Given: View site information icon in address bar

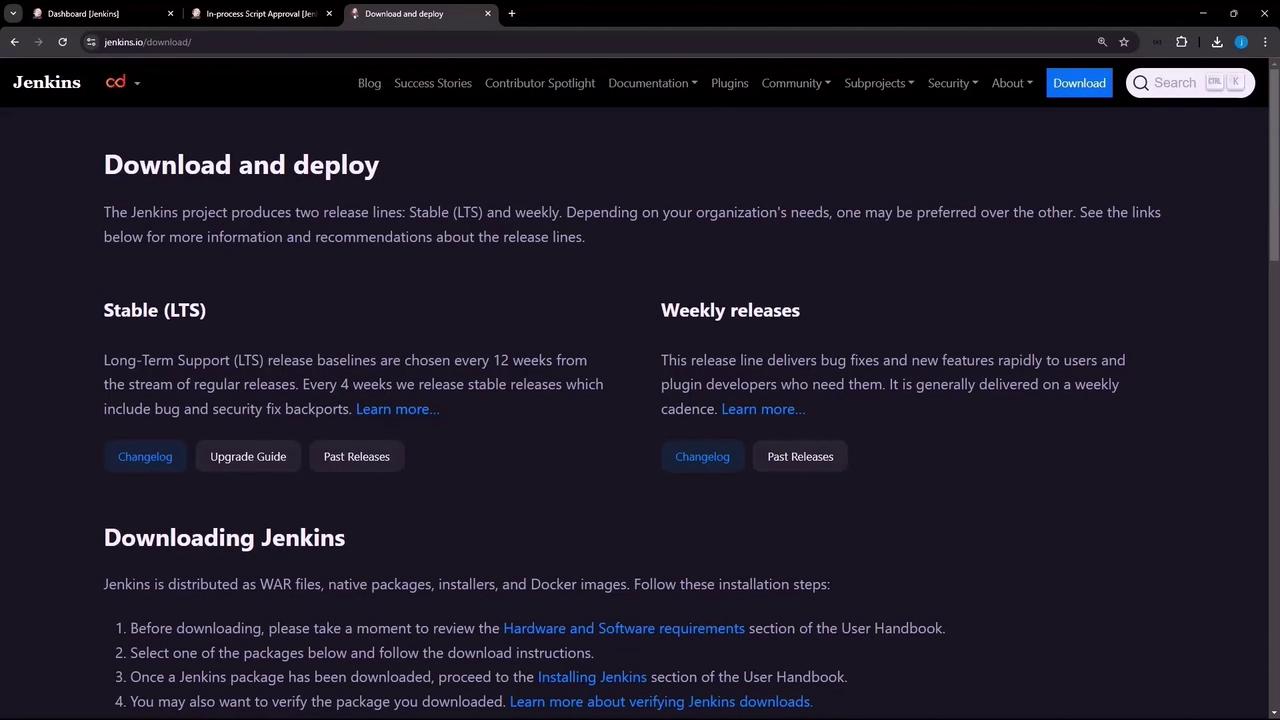Looking at the screenshot, I should click(91, 42).
